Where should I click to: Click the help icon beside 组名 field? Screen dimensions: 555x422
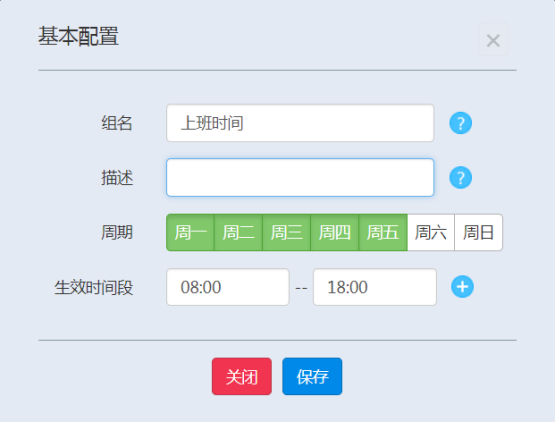pyautogui.click(x=460, y=123)
